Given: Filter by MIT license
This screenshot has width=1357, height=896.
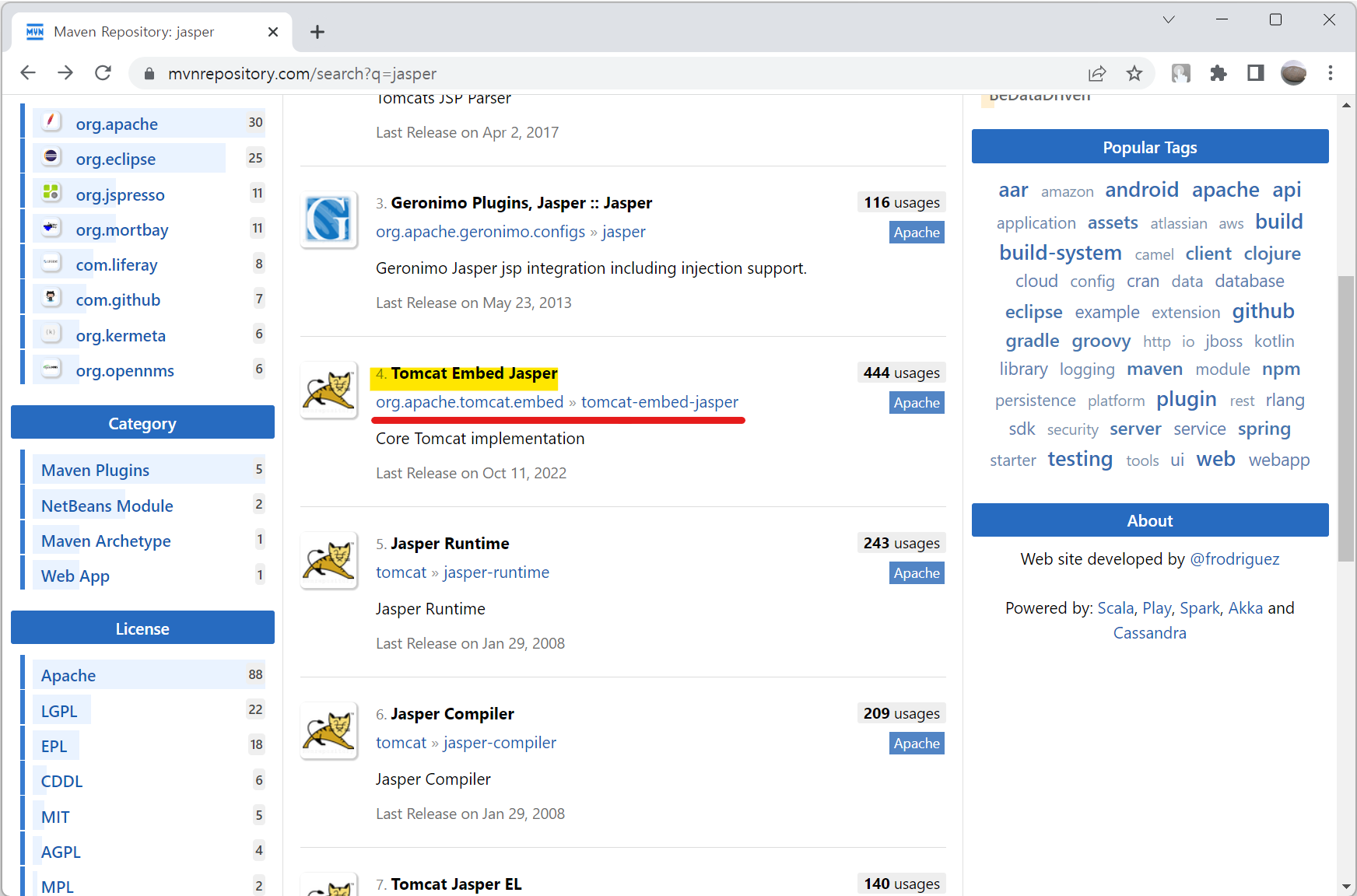Looking at the screenshot, I should point(55,817).
